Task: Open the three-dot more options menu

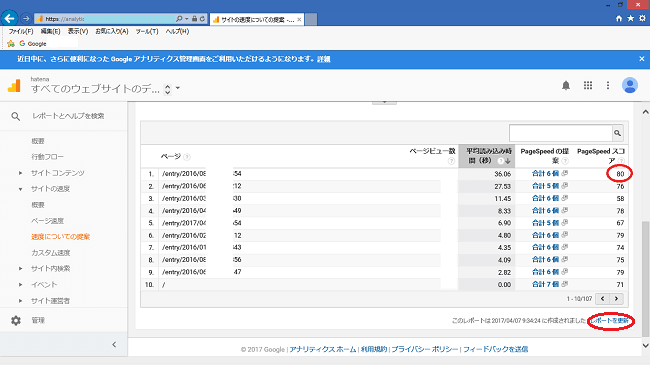Action: pyautogui.click(x=608, y=85)
